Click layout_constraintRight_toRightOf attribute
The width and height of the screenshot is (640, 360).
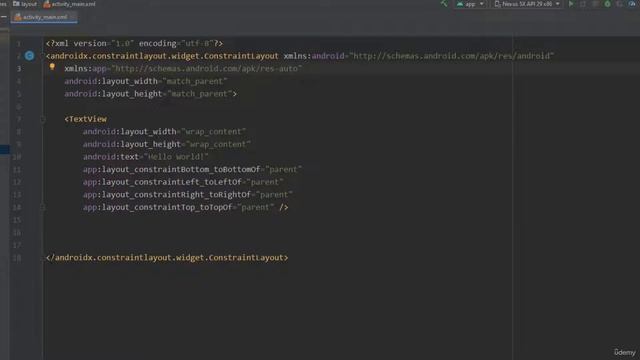click(x=167, y=195)
